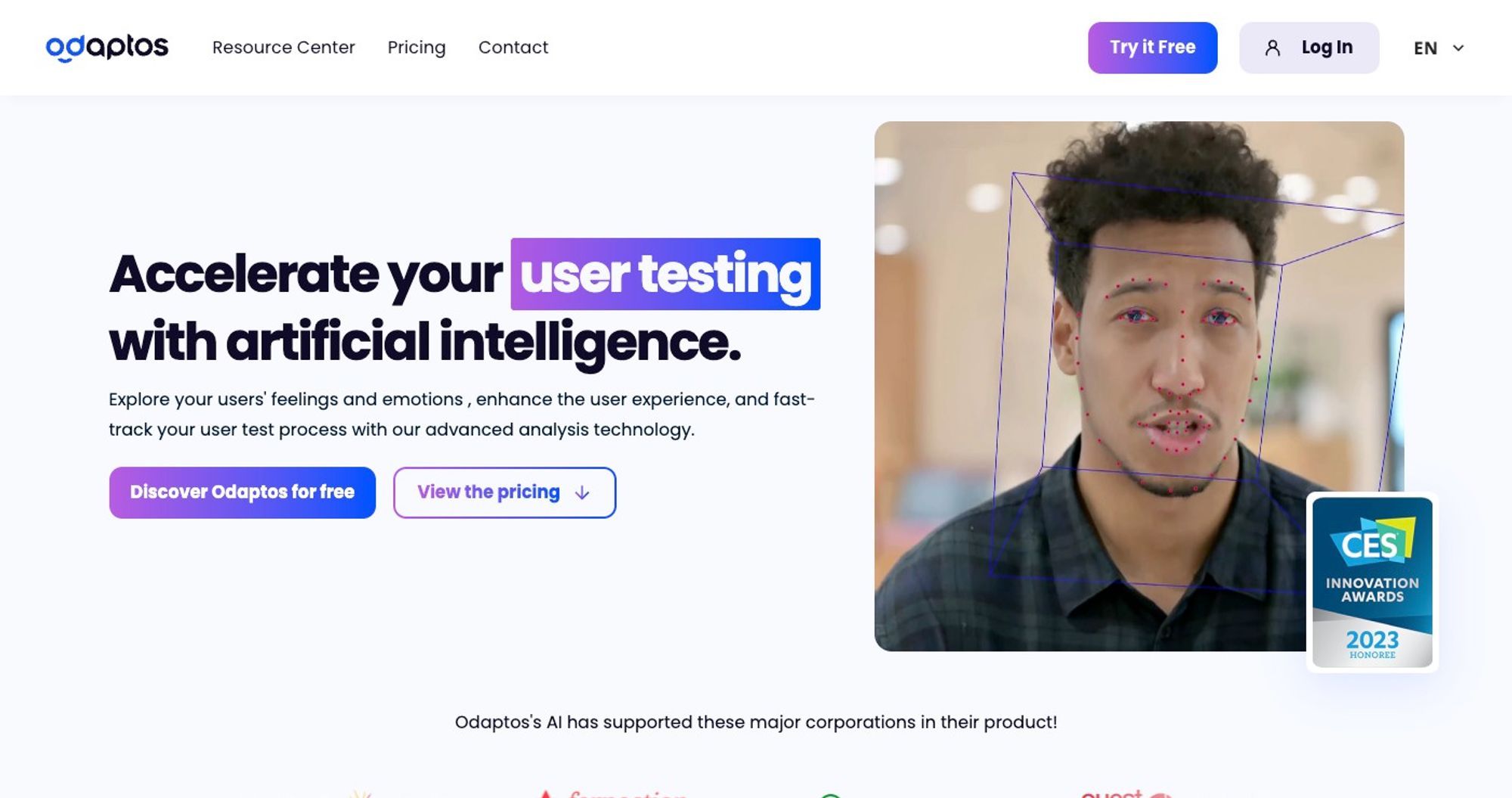Click the Try it Free button
This screenshot has height=798, width=1512.
pos(1152,48)
